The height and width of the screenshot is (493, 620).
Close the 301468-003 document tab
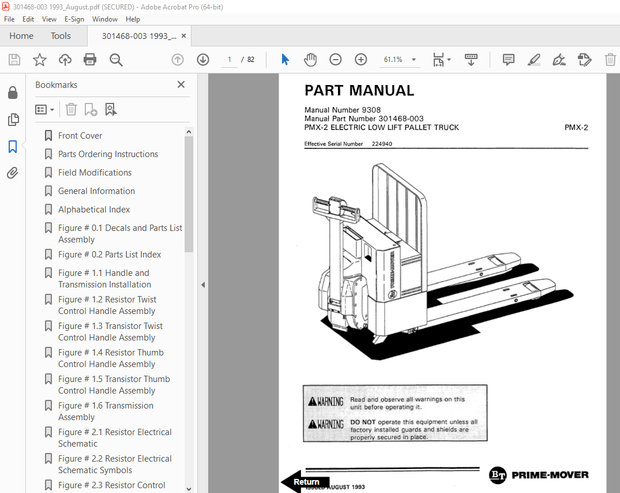click(183, 36)
